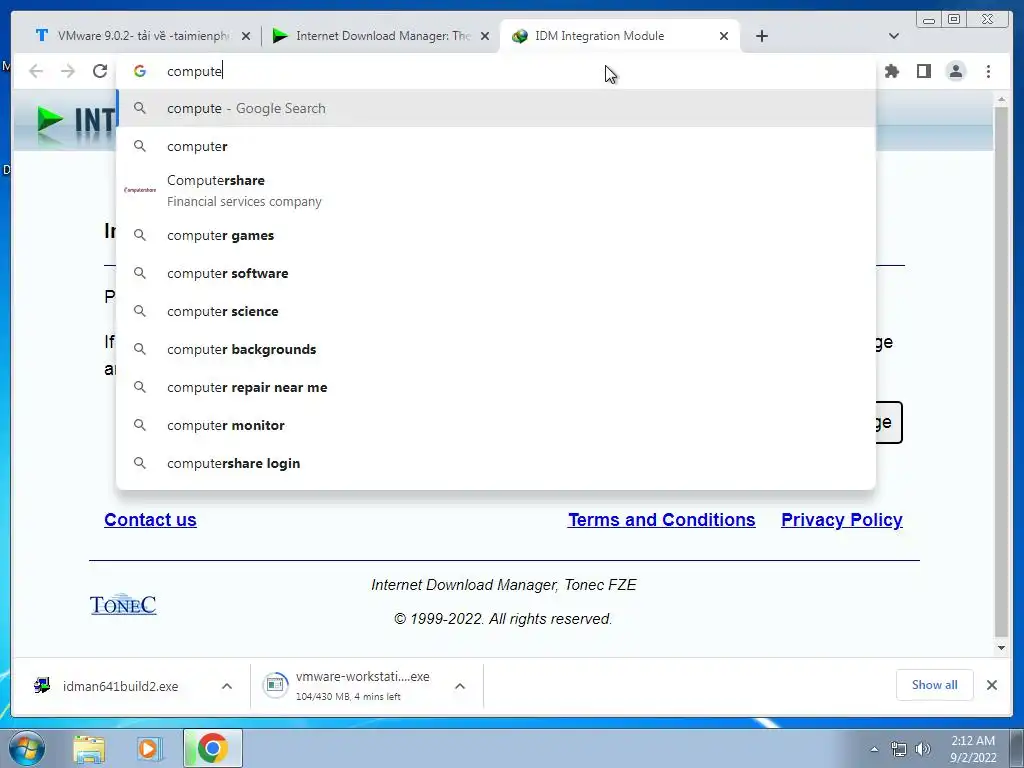Expand options for vmware-workstation download
The height and width of the screenshot is (768, 1024).
point(460,686)
